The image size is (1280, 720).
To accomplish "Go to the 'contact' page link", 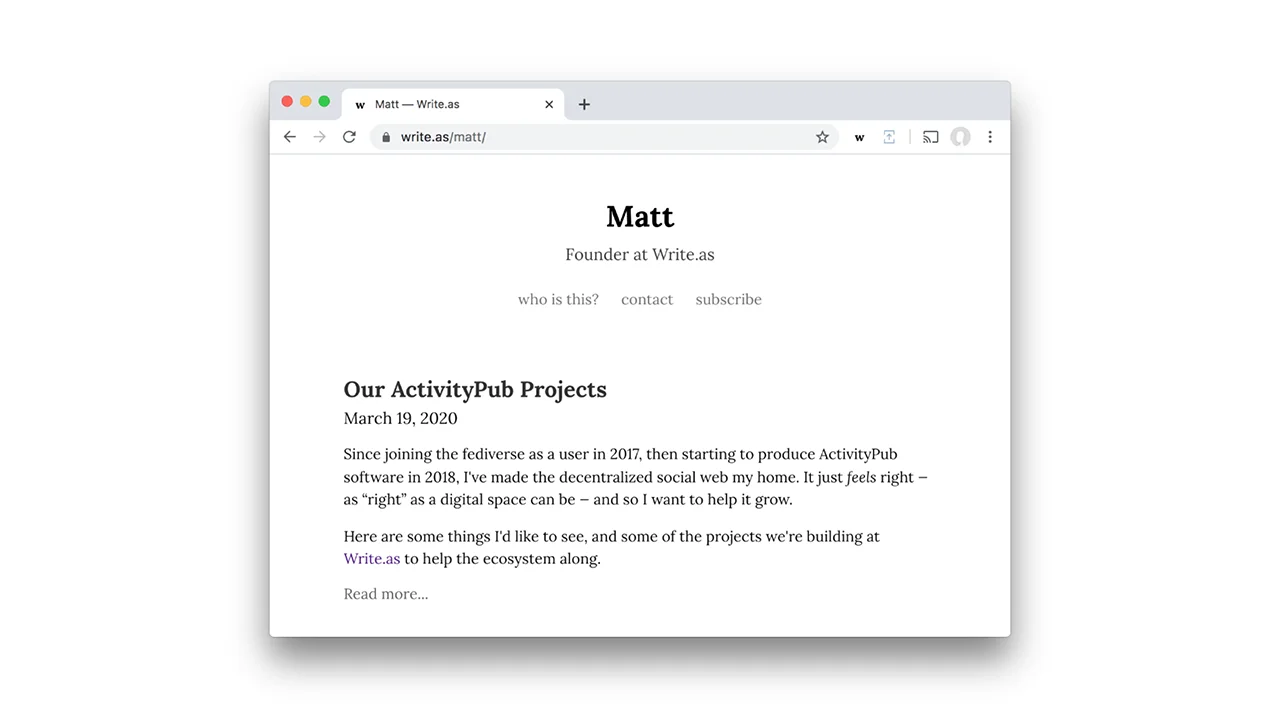I will coord(647,299).
